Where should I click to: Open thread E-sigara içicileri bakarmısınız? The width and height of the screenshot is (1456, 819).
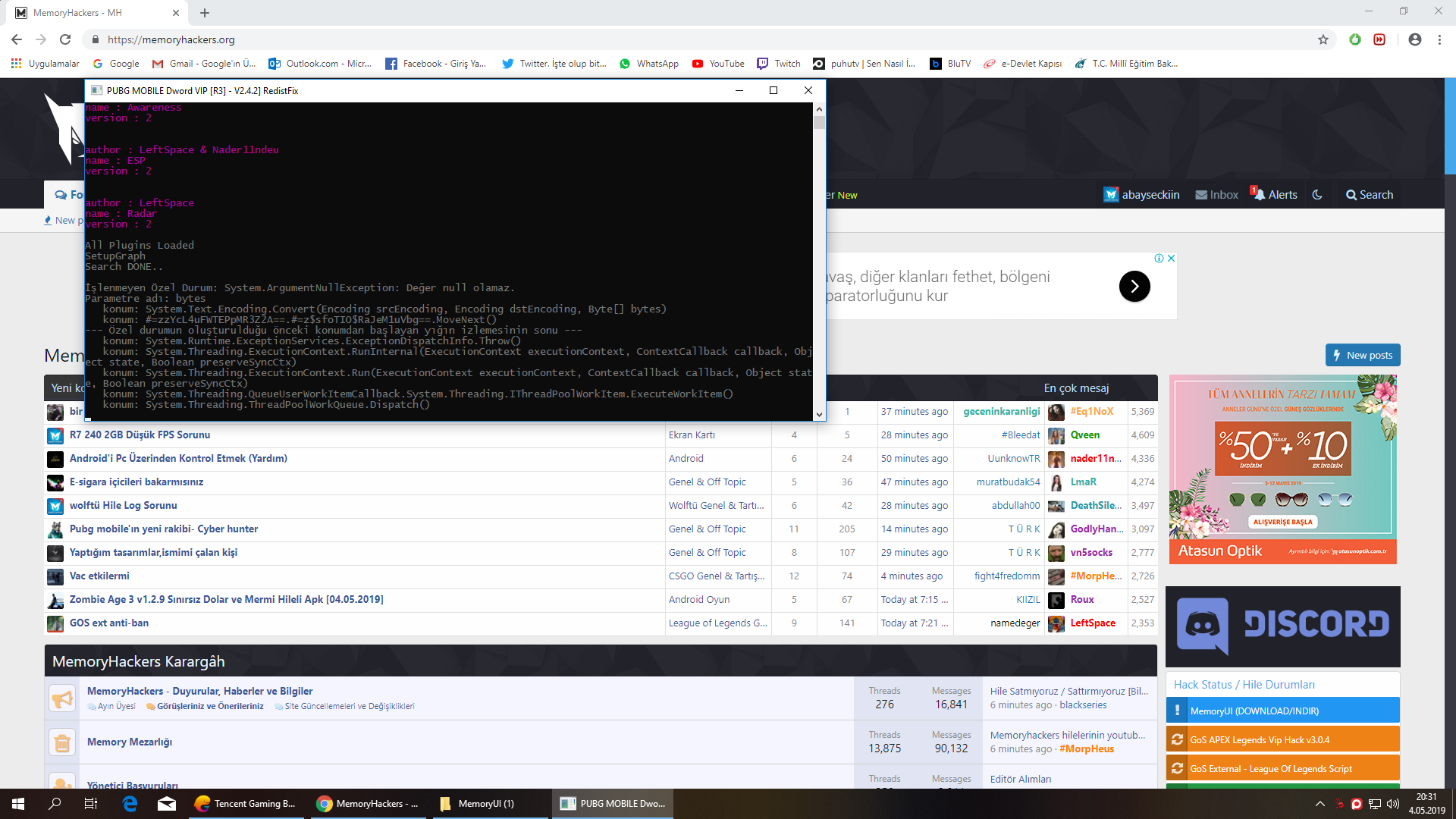pos(136,482)
